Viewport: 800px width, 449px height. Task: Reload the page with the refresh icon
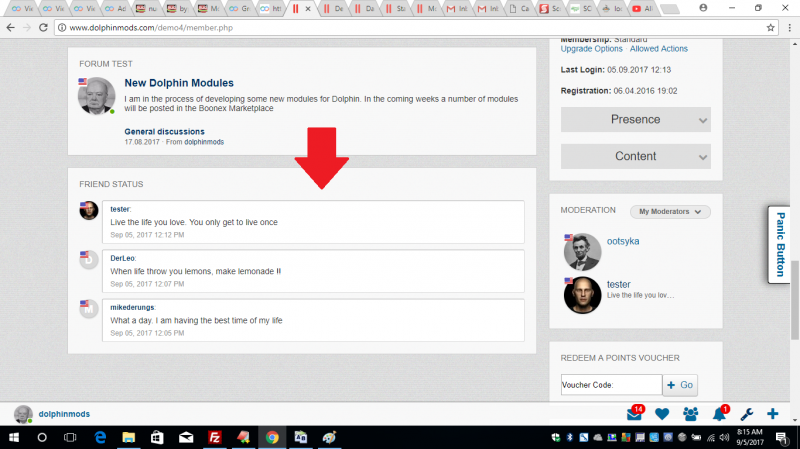[43, 28]
